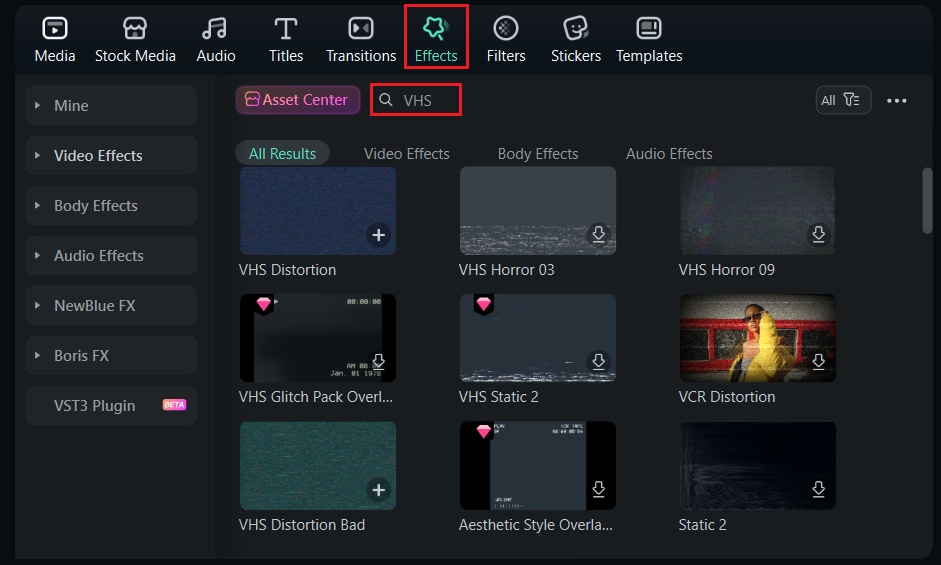Screen dimensions: 941x565
Task: Select the VST3 Plugin beta item
Action: [x=112, y=406]
